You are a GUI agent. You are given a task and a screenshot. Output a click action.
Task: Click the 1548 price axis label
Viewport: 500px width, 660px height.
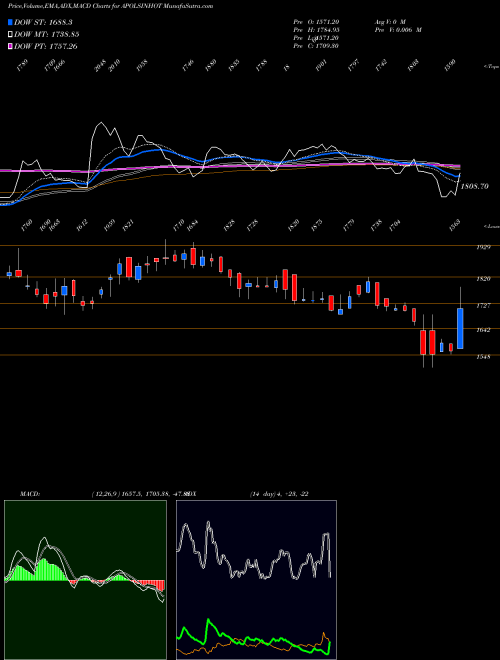[x=483, y=357]
